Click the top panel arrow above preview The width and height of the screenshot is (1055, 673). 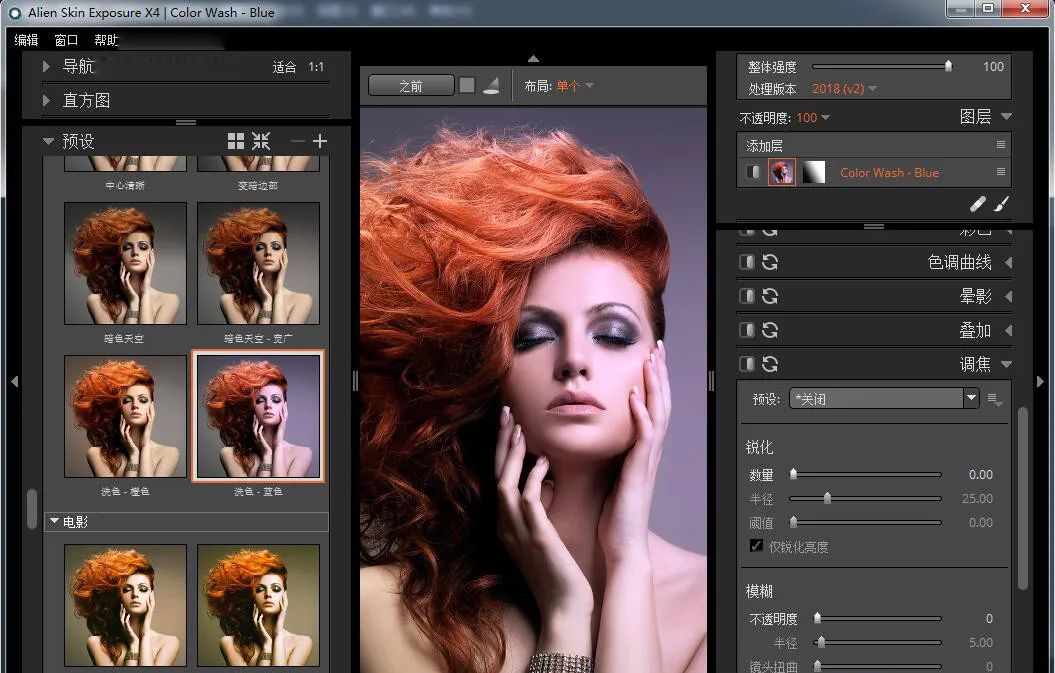[534, 59]
